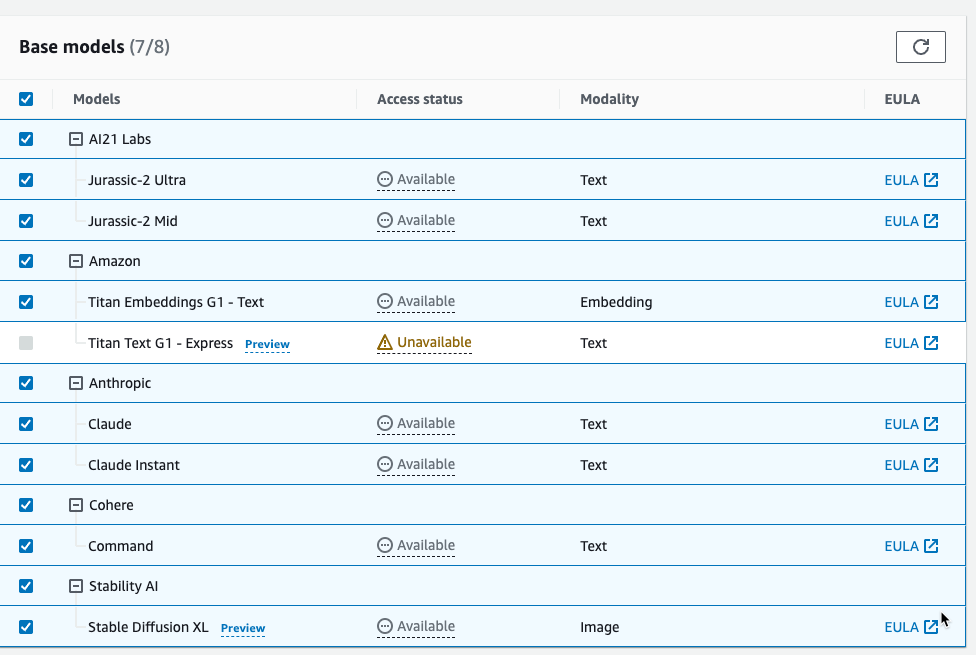The width and height of the screenshot is (976, 655).
Task: Collapse the Anthropic group
Action: coord(75,383)
